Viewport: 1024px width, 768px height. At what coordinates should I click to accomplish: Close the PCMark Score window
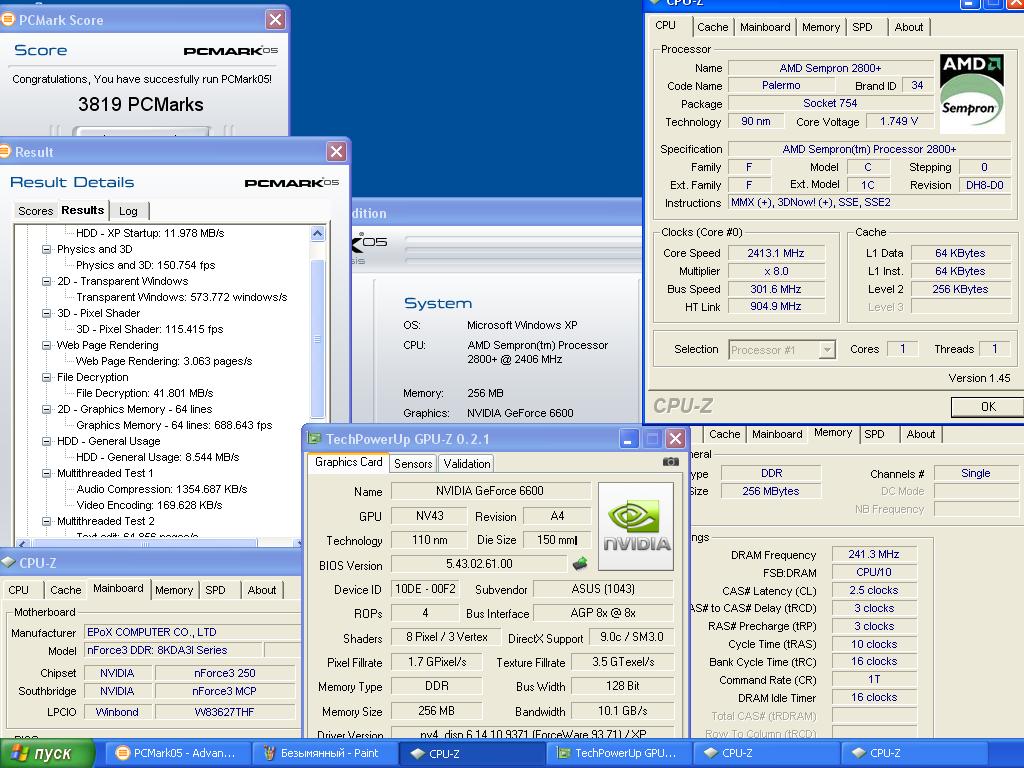click(276, 20)
